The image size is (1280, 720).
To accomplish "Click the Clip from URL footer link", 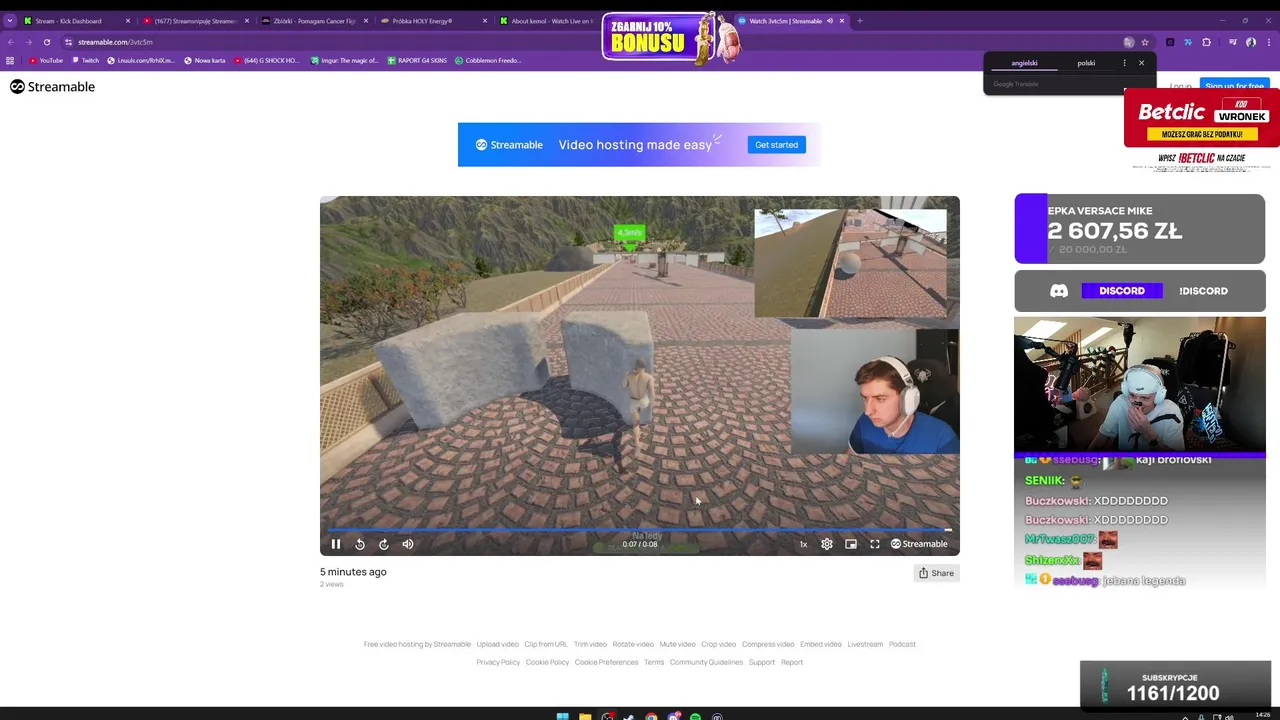I will tap(546, 644).
